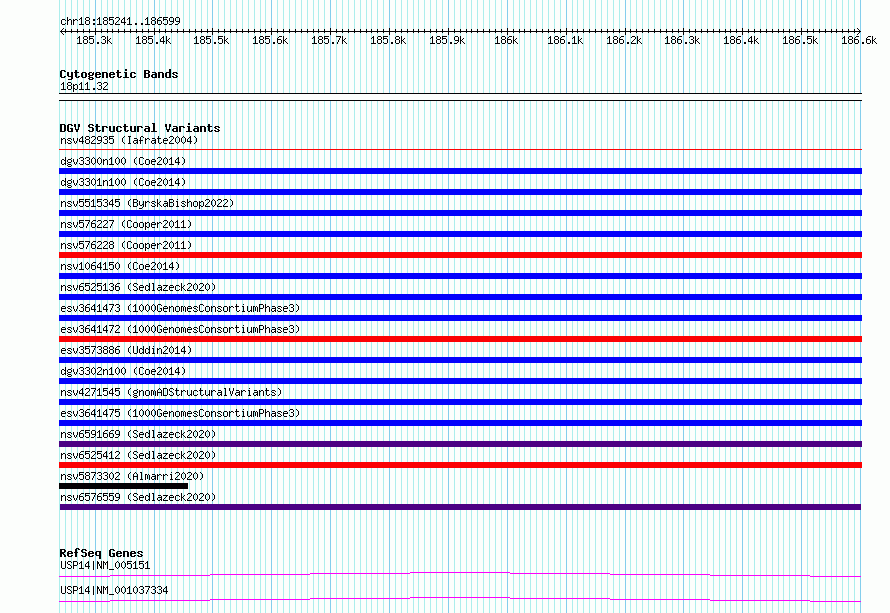Click the 185.3k ruler tick label
Screen dimensions: 890x613
(x=94, y=40)
